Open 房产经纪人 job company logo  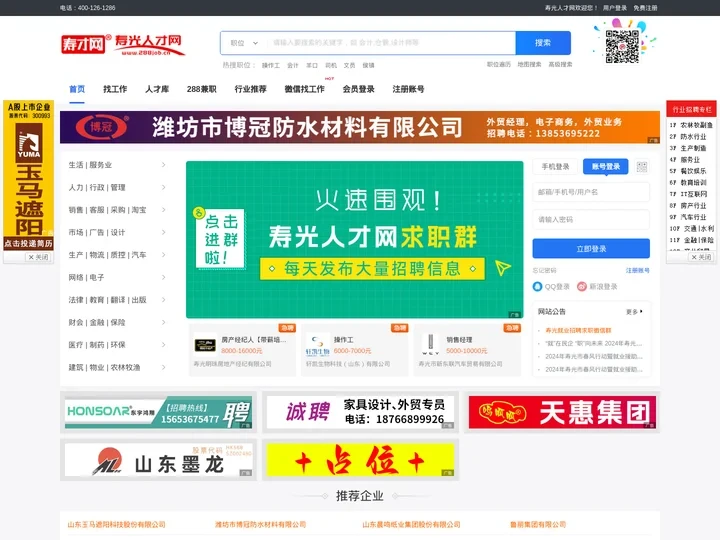[205, 345]
